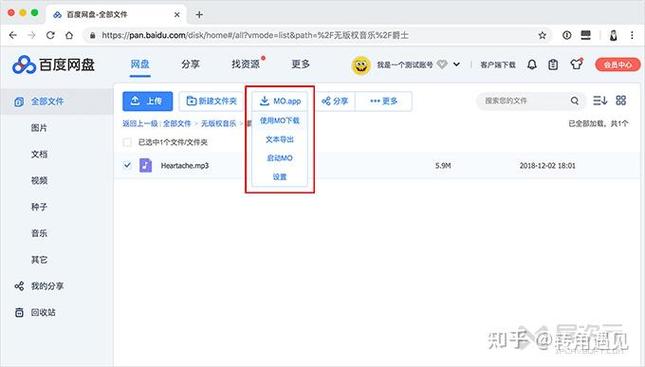The height and width of the screenshot is (367, 645).
Task: Click the smiley user avatar
Action: pos(361,65)
